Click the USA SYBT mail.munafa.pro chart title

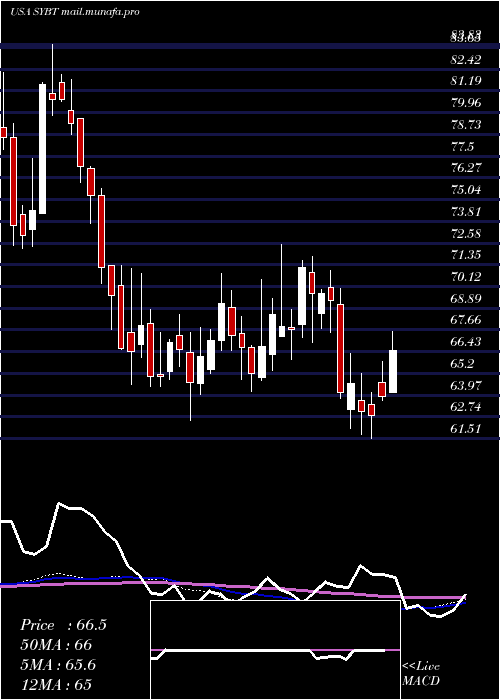[75, 12]
